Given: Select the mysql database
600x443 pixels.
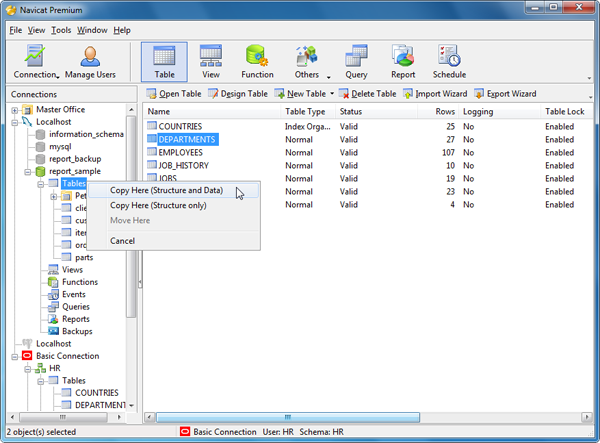Looking at the screenshot, I should click(x=60, y=147).
